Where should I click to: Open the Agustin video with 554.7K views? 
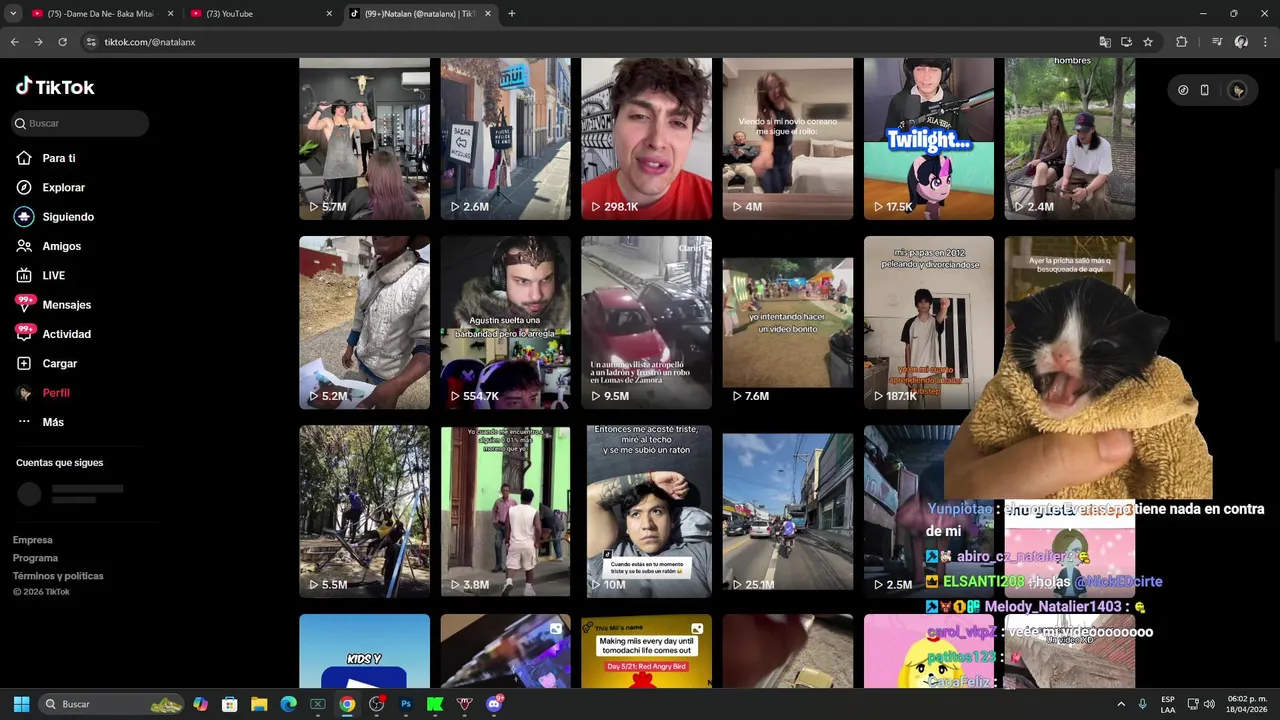click(506, 322)
